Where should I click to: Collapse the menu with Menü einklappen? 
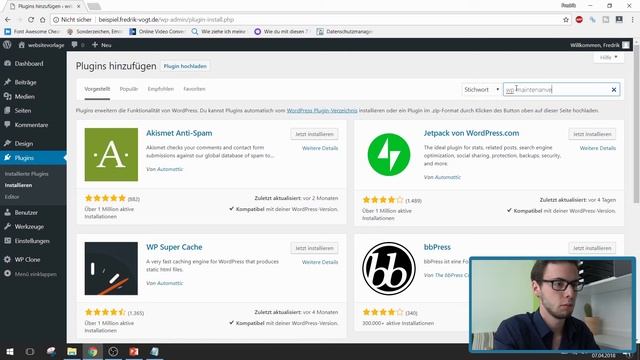(x=35, y=274)
